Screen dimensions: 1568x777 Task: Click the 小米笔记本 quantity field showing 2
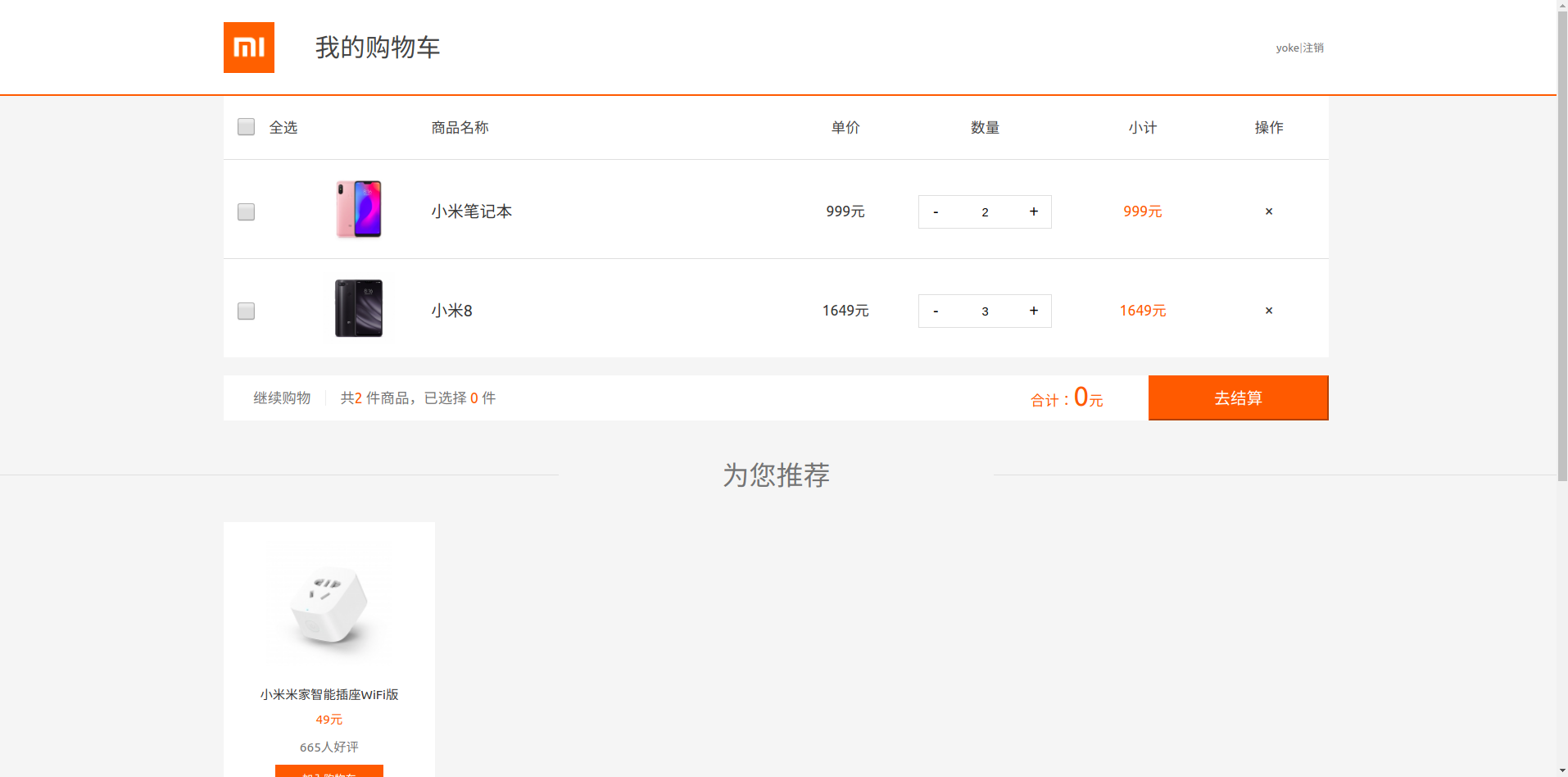click(985, 211)
